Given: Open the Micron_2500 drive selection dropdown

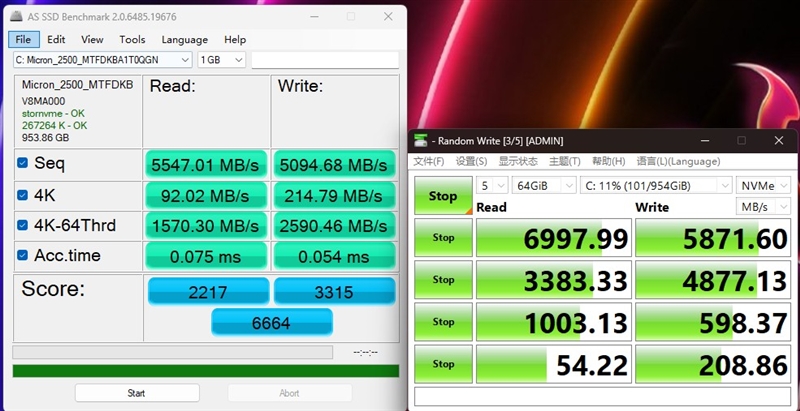Looking at the screenshot, I should point(103,60).
